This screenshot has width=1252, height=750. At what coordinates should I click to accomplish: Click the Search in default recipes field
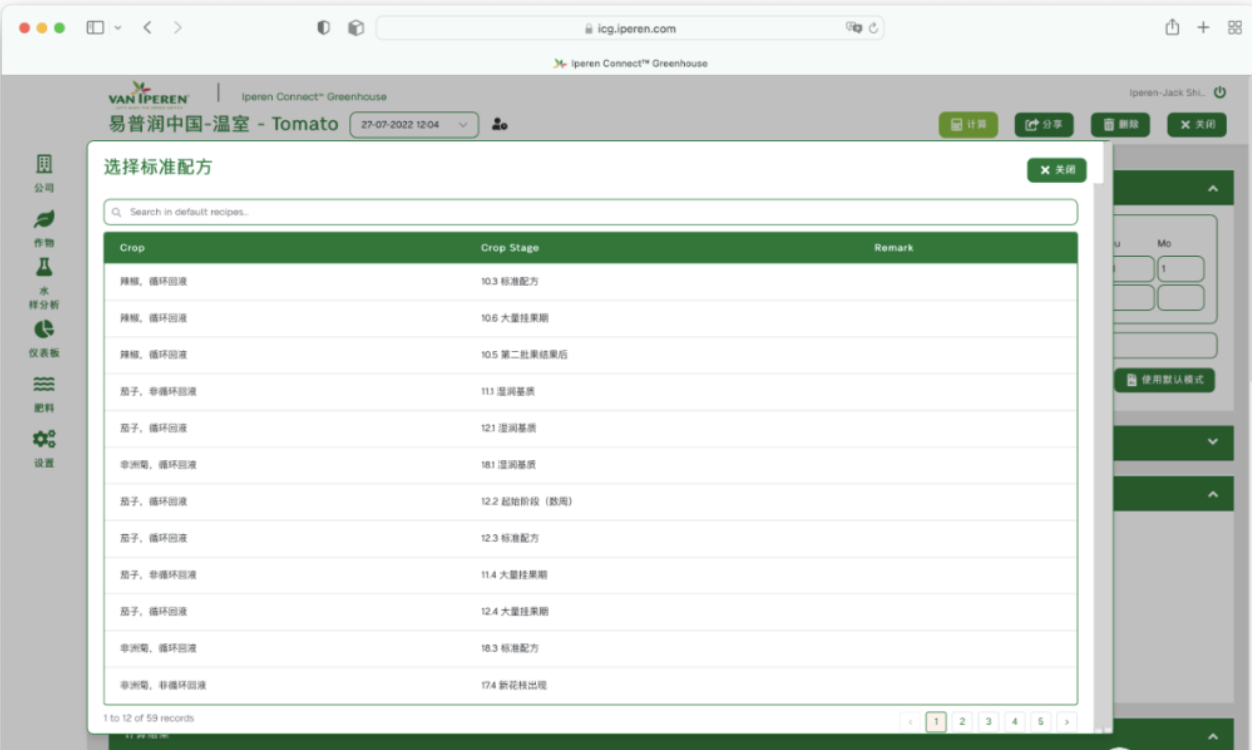[x=590, y=212]
